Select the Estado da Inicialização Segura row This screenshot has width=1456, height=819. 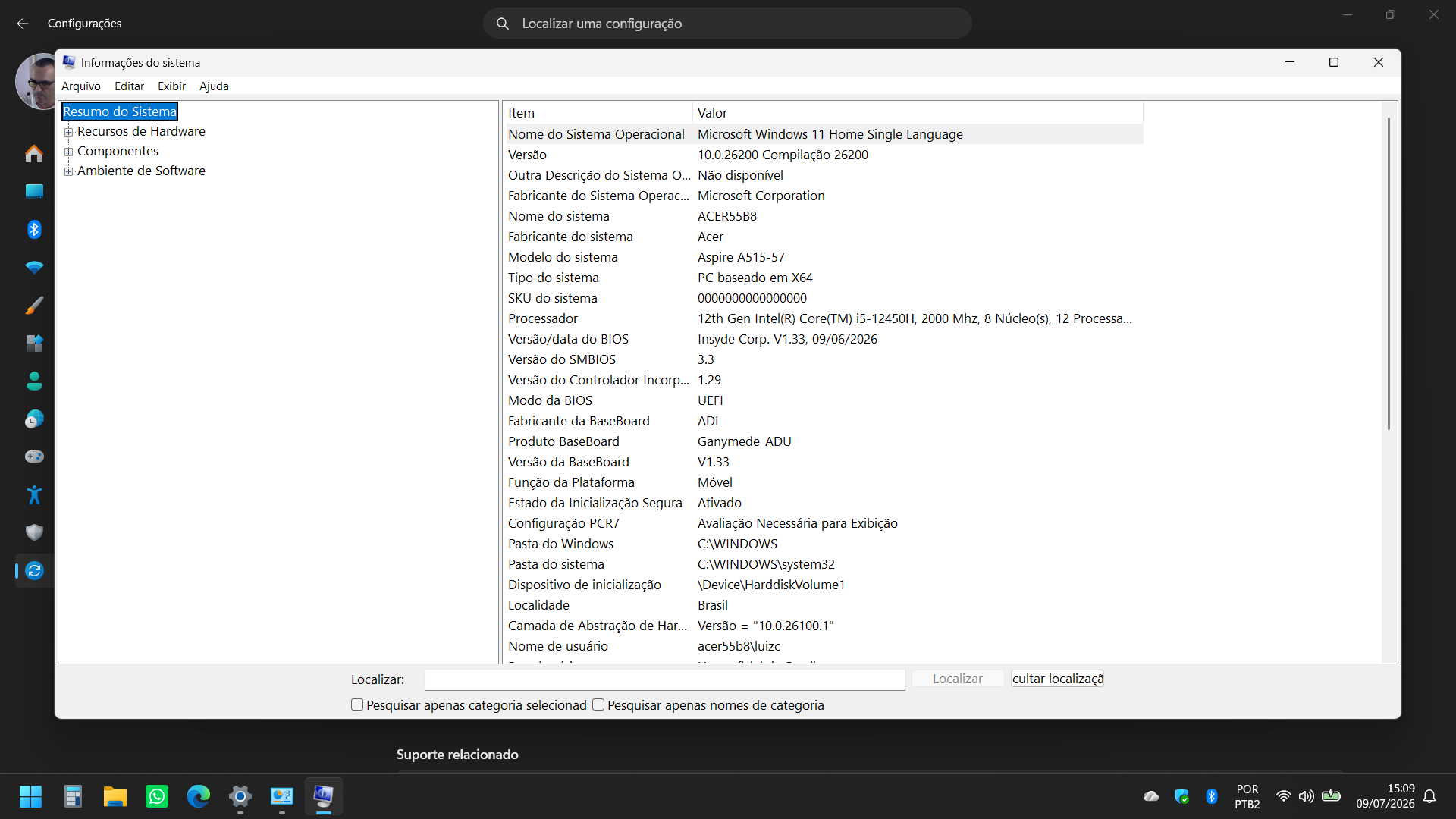824,503
